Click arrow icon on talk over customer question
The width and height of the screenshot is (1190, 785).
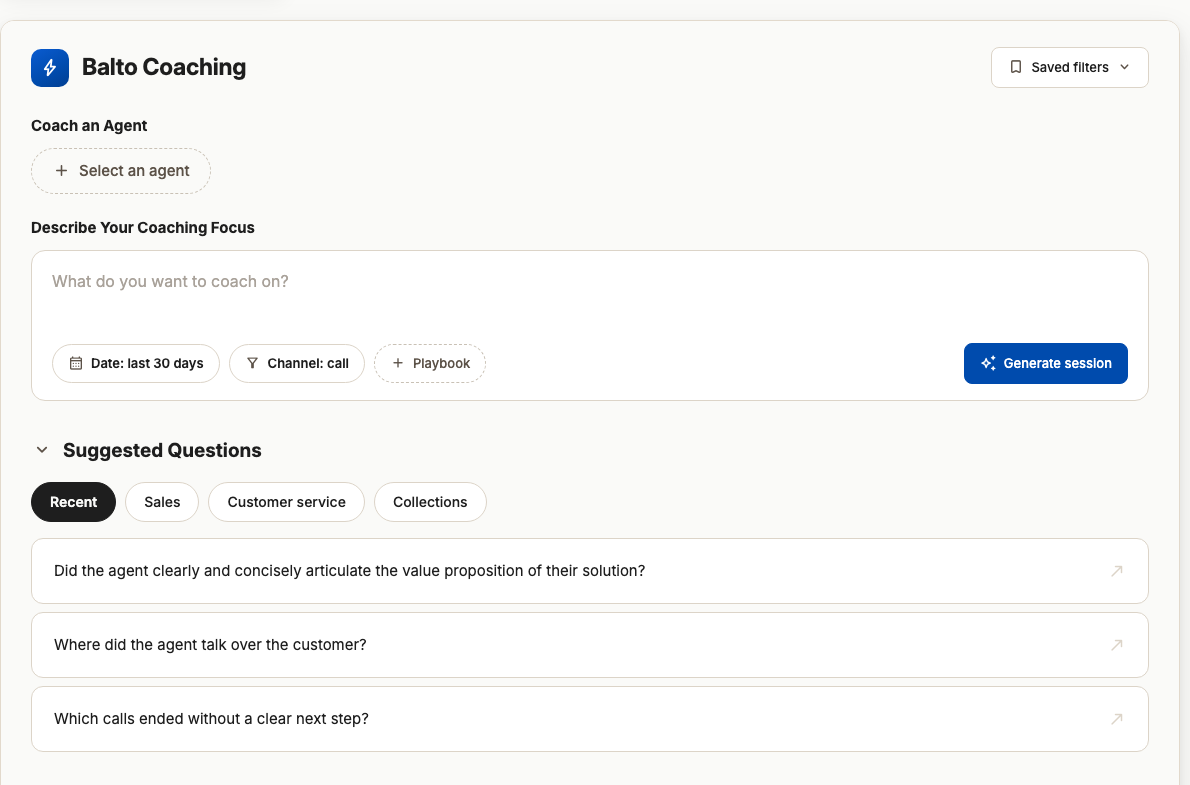1116,645
